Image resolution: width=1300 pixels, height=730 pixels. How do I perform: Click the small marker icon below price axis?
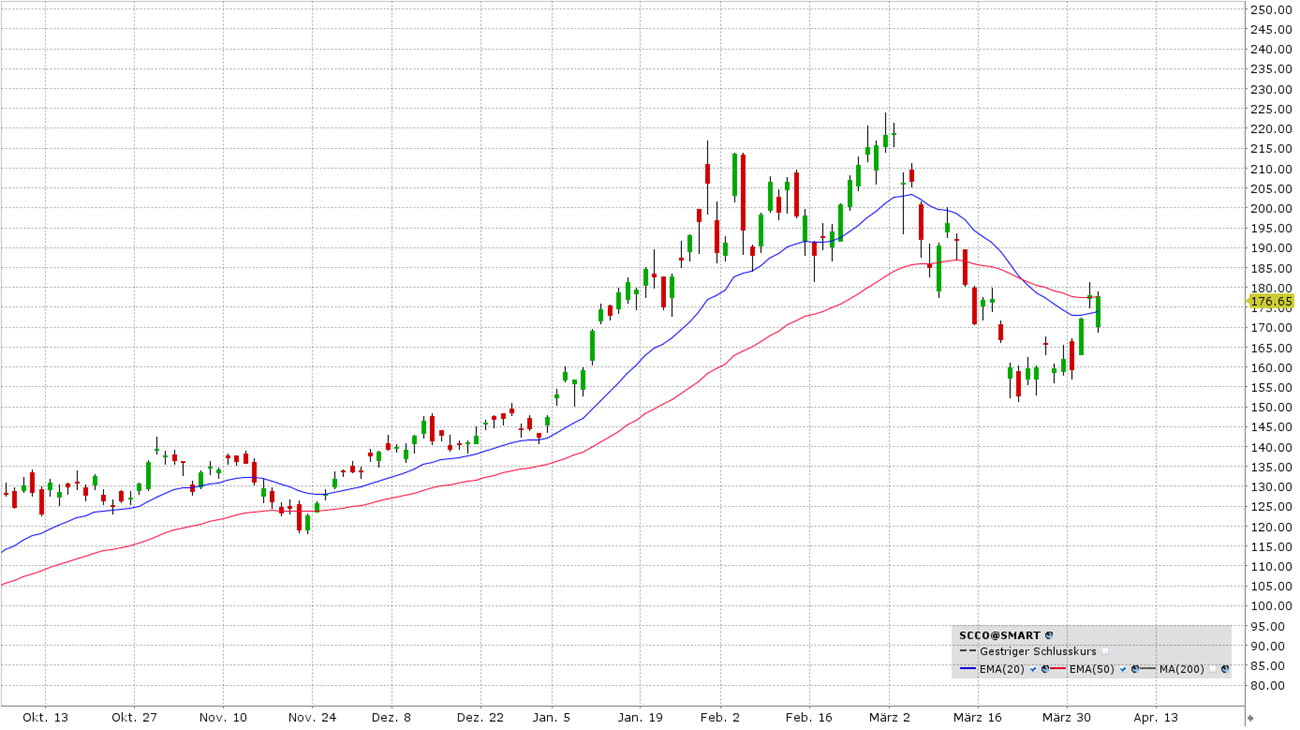click(1250, 717)
